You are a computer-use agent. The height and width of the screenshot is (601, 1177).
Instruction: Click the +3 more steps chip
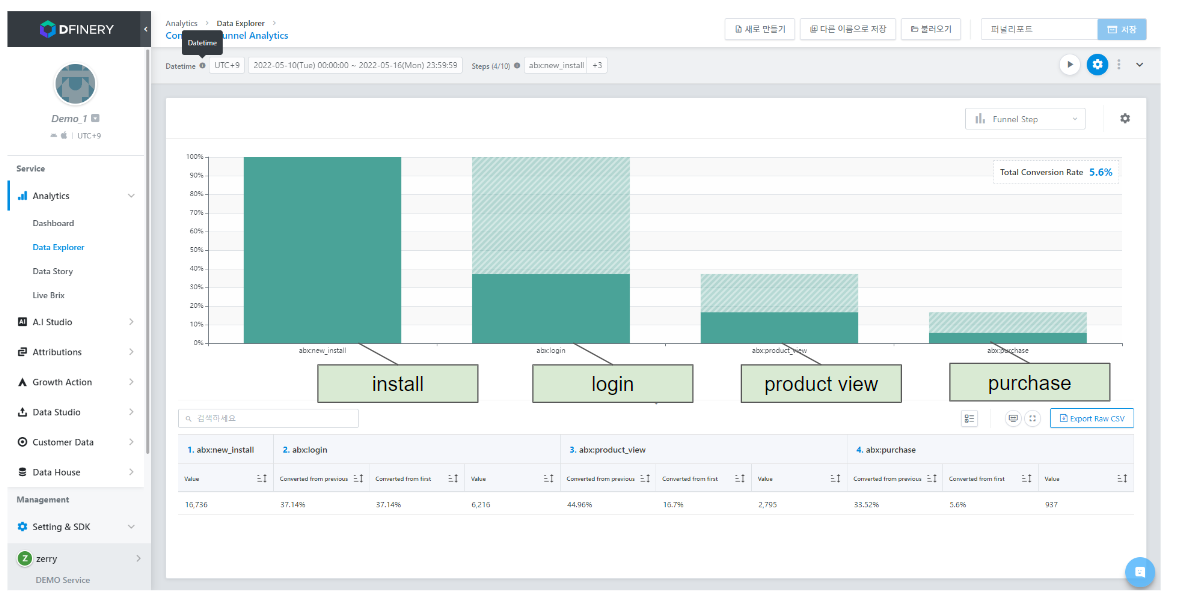tap(598, 65)
